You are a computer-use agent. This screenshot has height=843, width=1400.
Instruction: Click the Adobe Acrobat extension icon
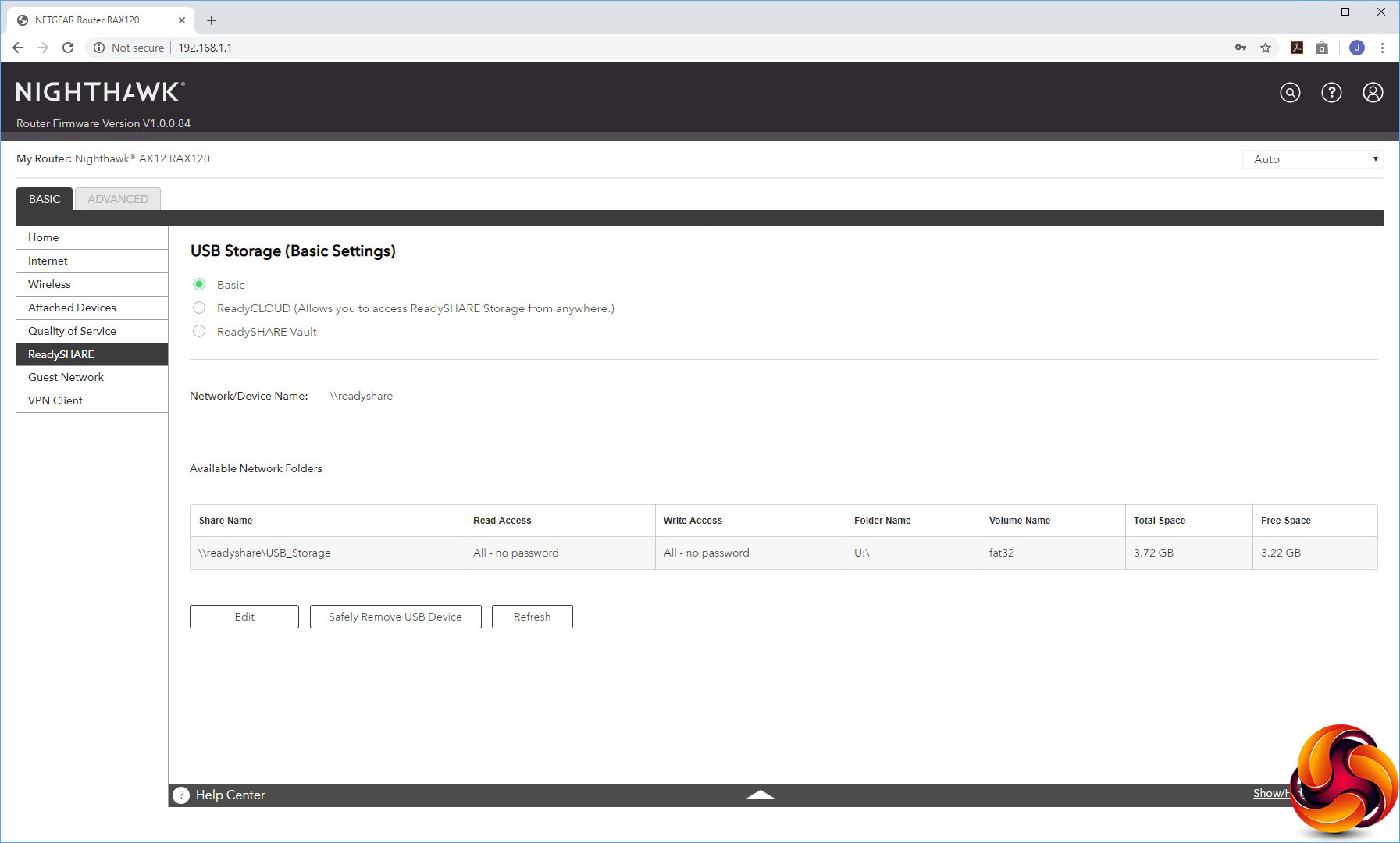tap(1297, 48)
